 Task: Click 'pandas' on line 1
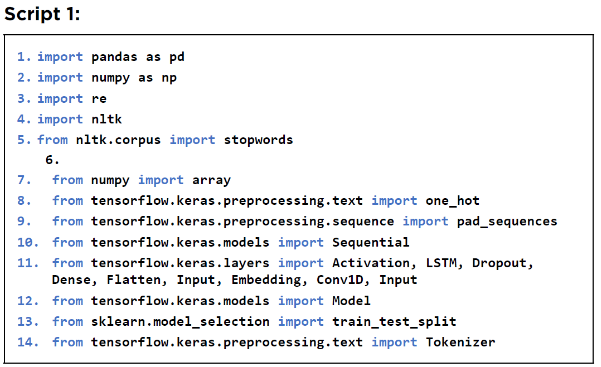coord(114,57)
